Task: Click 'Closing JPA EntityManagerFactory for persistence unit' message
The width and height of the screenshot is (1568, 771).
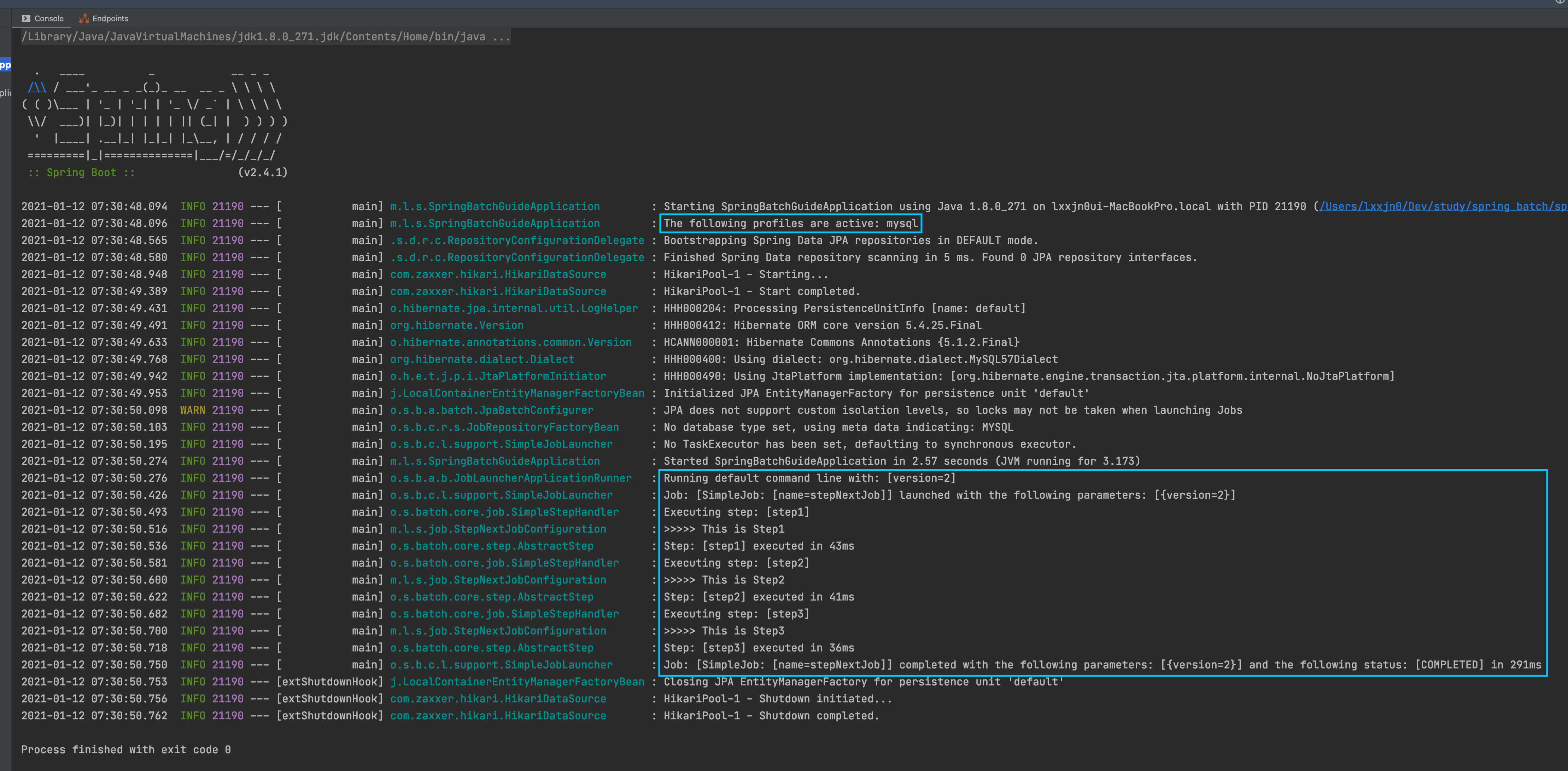Action: (864, 682)
